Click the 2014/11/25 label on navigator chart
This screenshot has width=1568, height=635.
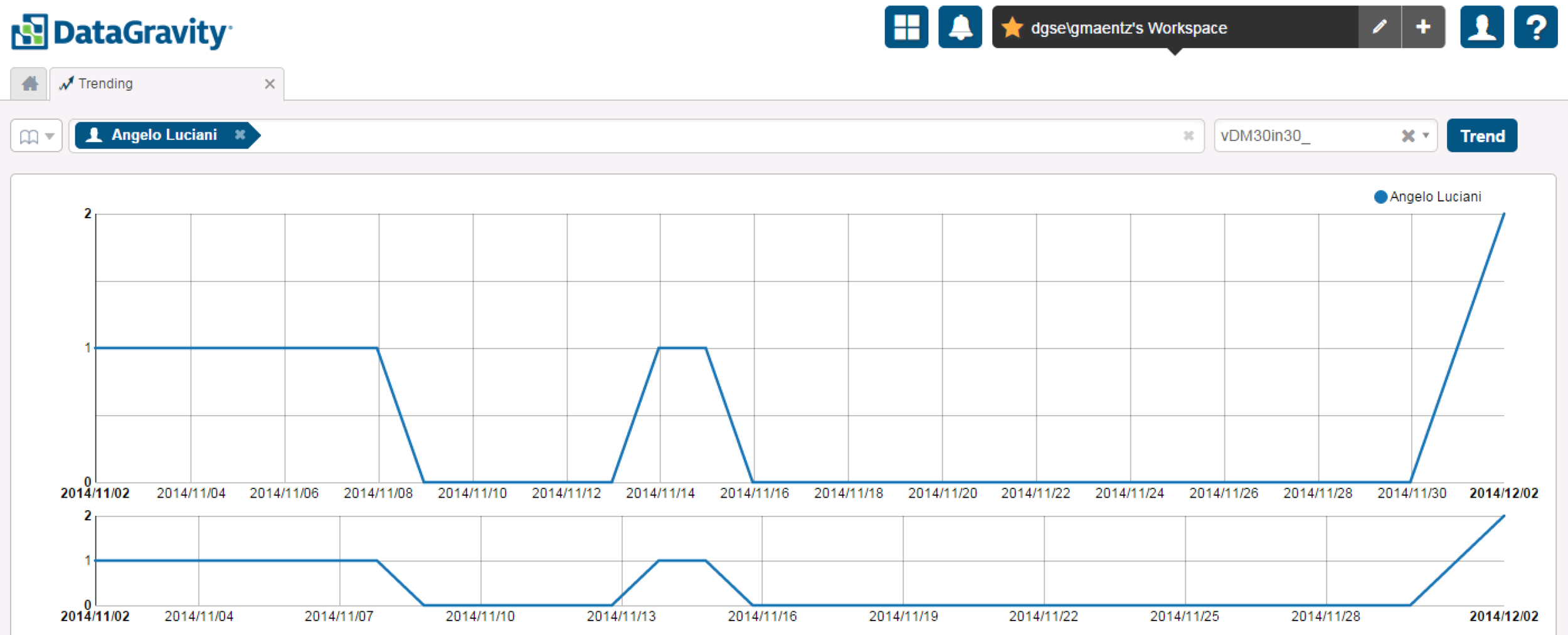pyautogui.click(x=1185, y=616)
